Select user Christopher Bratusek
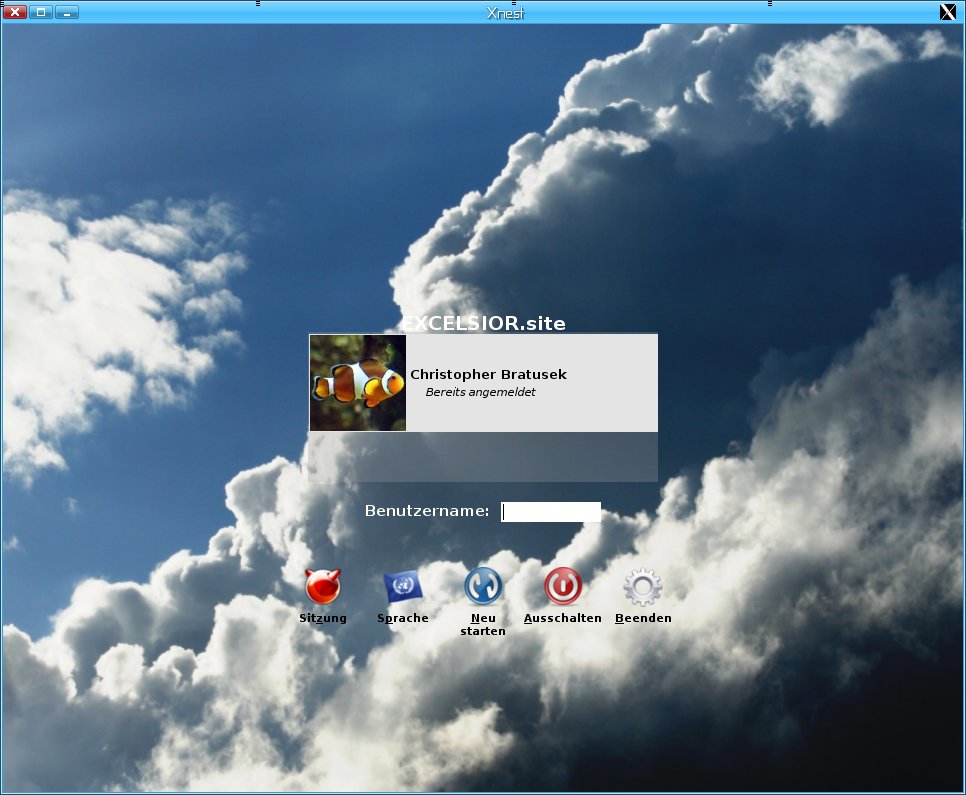The width and height of the screenshot is (966, 795). pyautogui.click(x=483, y=383)
